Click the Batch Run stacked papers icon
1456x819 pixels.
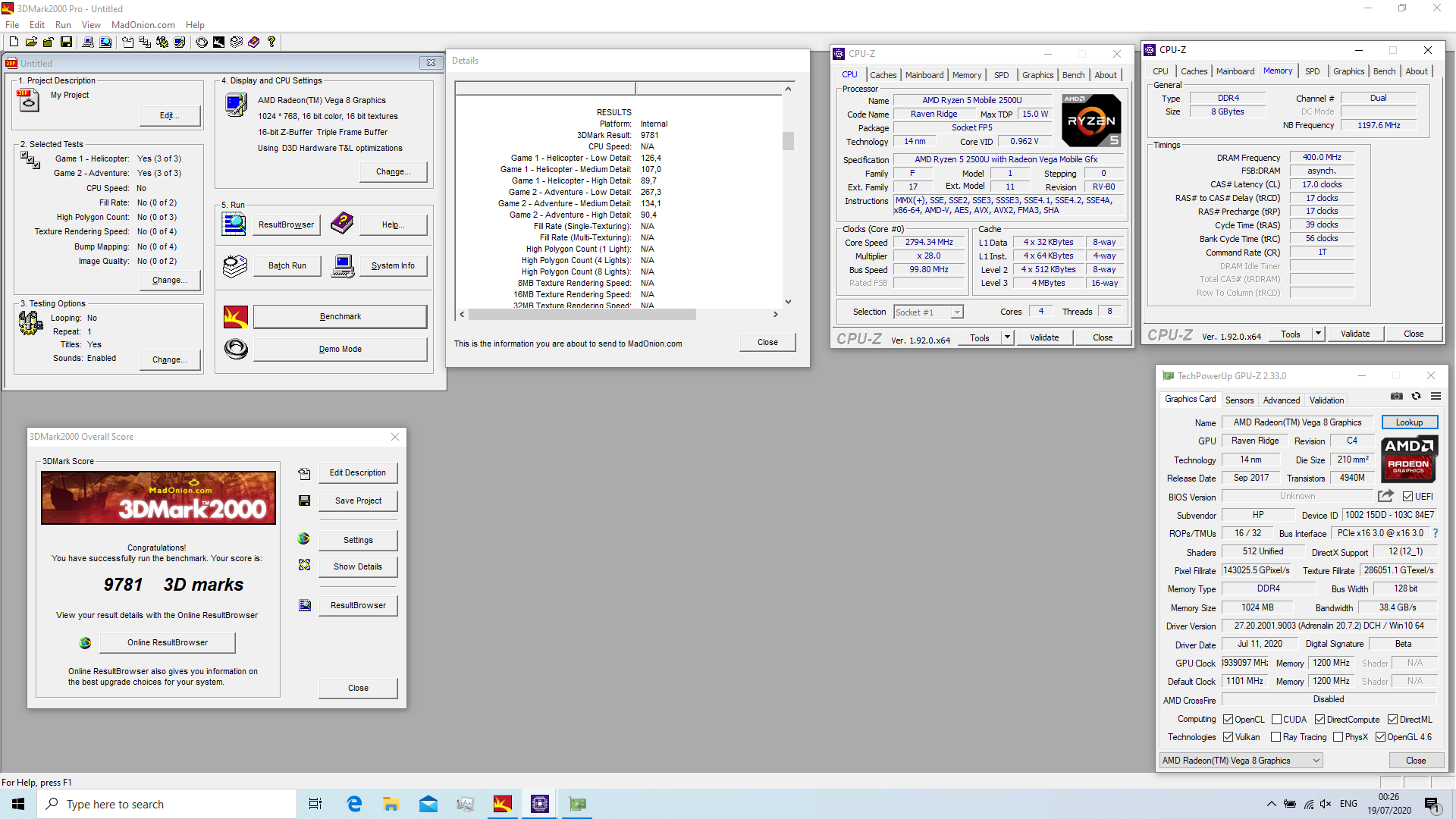(235, 266)
